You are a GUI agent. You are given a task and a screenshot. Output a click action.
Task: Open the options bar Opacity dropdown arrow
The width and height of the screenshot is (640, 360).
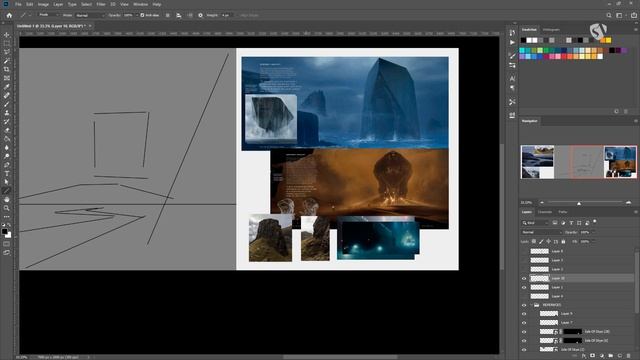point(136,15)
